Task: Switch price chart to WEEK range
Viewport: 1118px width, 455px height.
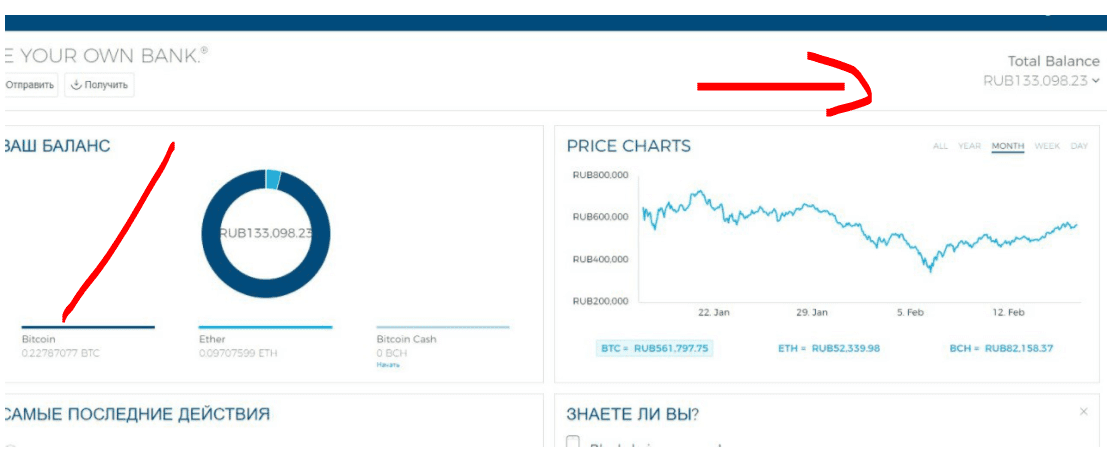Action: (x=1047, y=146)
